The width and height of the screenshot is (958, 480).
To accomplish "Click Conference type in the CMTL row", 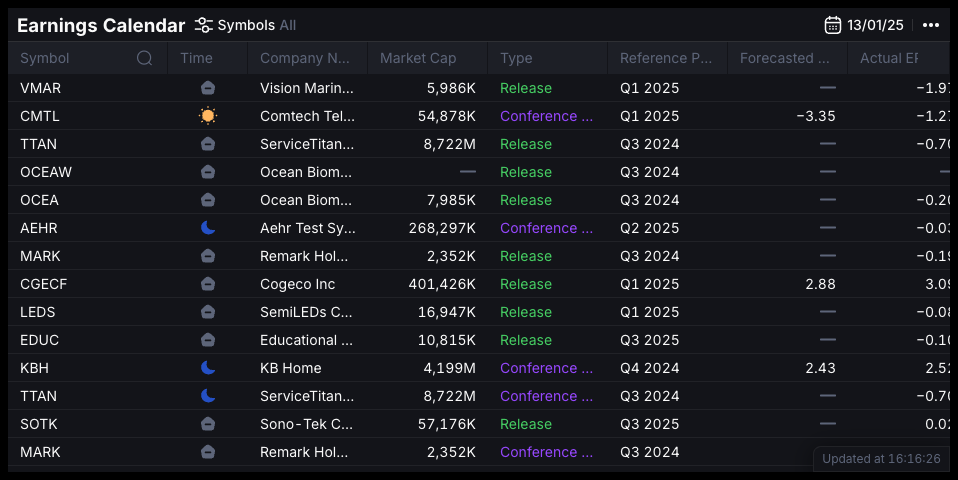I will coord(546,116).
